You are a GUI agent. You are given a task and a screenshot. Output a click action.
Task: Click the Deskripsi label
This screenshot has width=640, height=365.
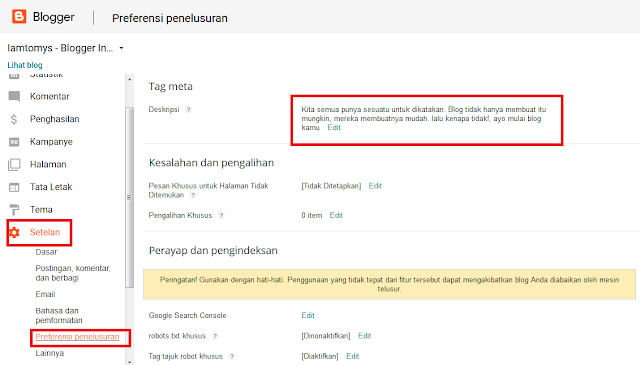164,109
